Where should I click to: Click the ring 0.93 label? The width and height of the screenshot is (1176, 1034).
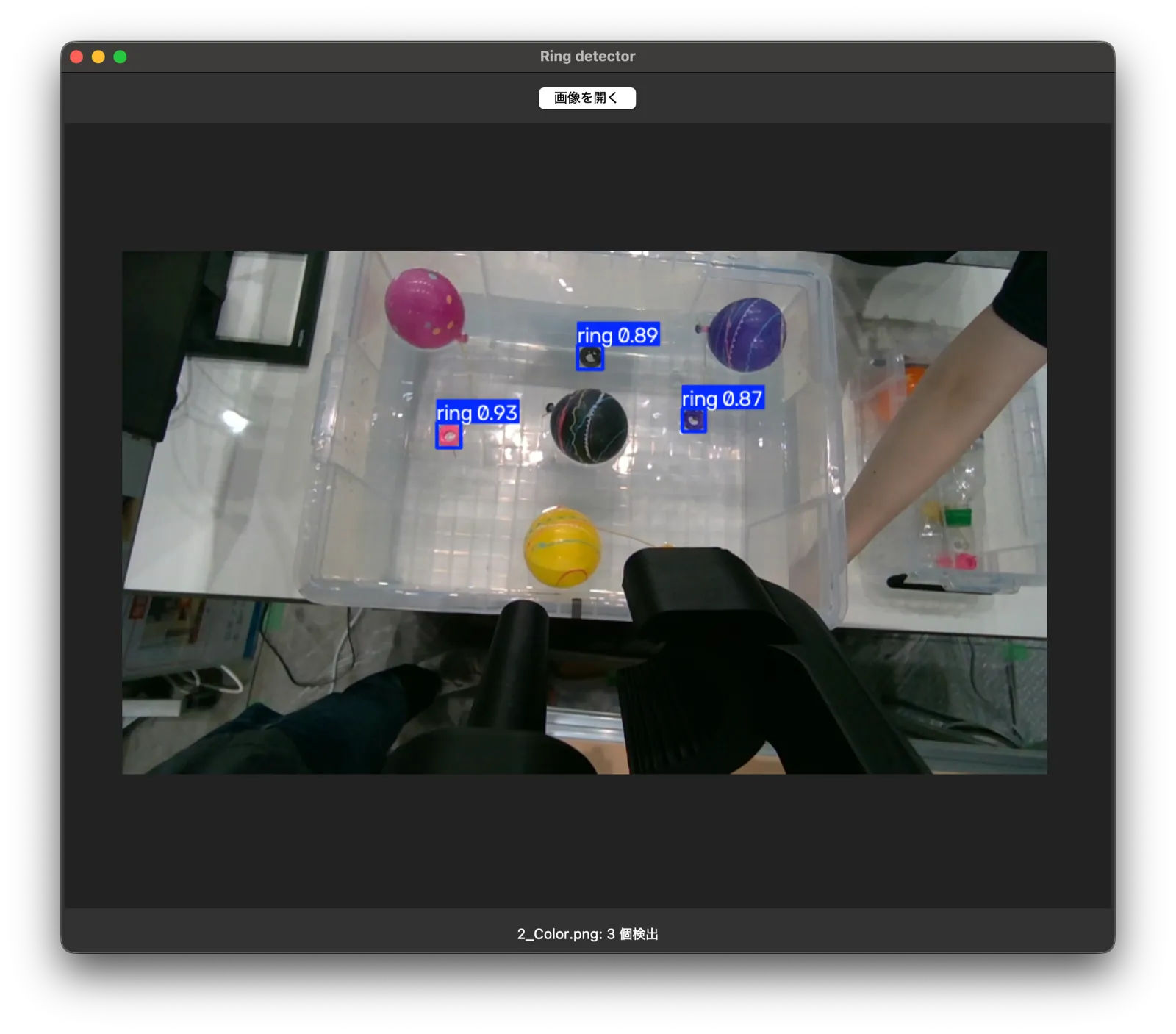(478, 412)
